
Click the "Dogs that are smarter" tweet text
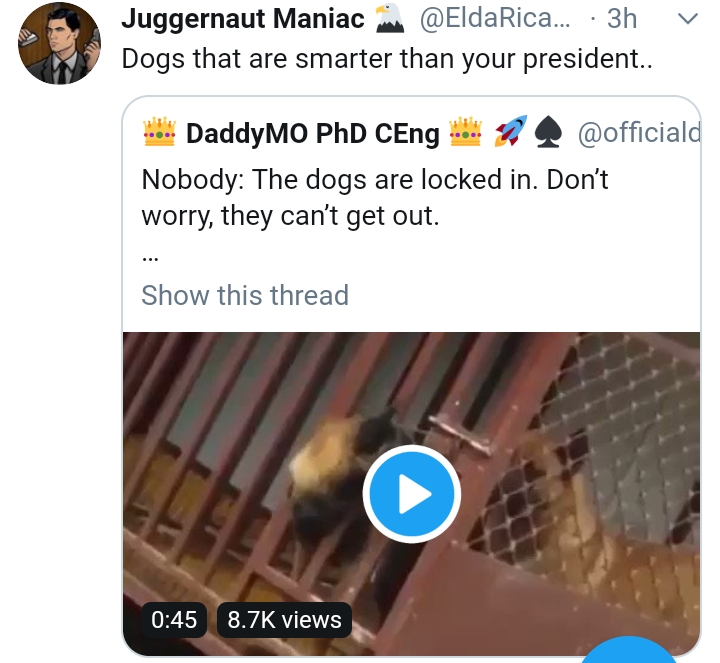(x=386, y=58)
